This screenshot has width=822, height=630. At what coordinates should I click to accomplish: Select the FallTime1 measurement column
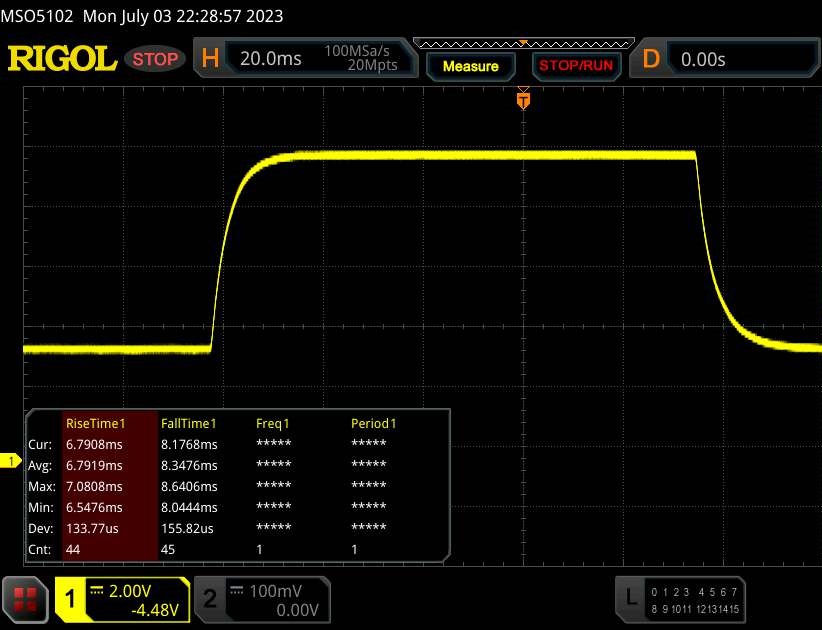[188, 423]
